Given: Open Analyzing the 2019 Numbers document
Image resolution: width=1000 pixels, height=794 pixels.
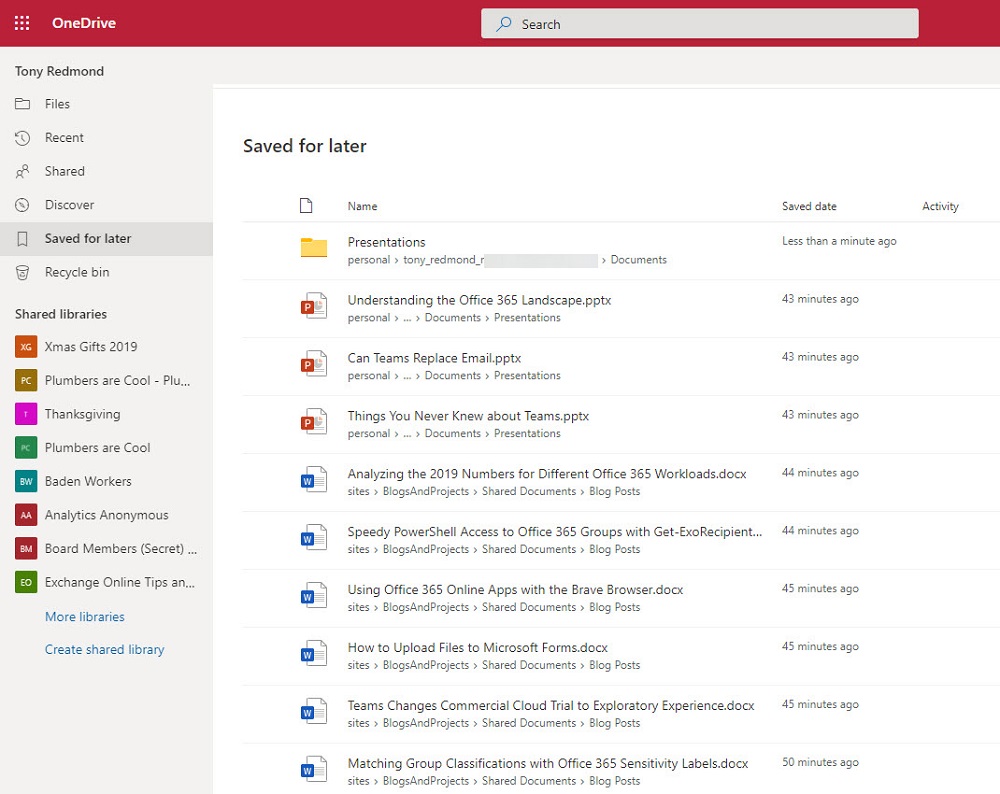Looking at the screenshot, I should point(547,474).
